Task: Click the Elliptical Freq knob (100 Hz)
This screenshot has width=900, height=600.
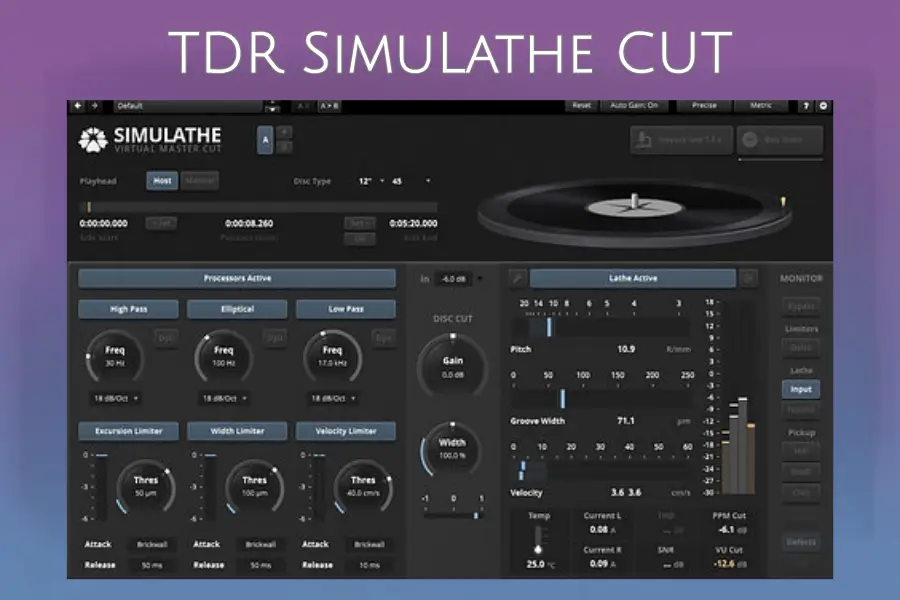Action: [223, 357]
